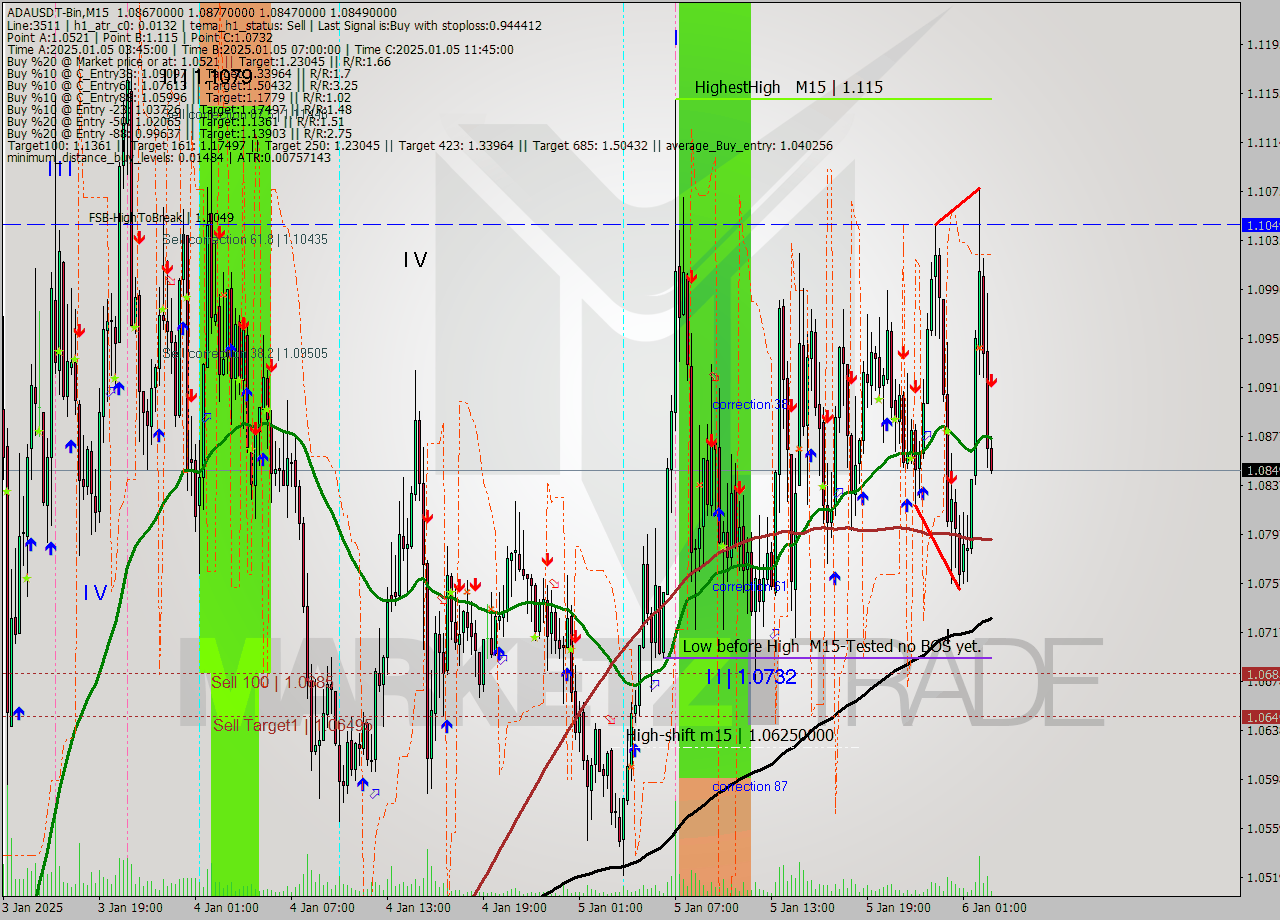Click the ADAUSDT-Bin,M15 symbol title line
The height and width of the screenshot is (920, 1280).
pos(203,13)
